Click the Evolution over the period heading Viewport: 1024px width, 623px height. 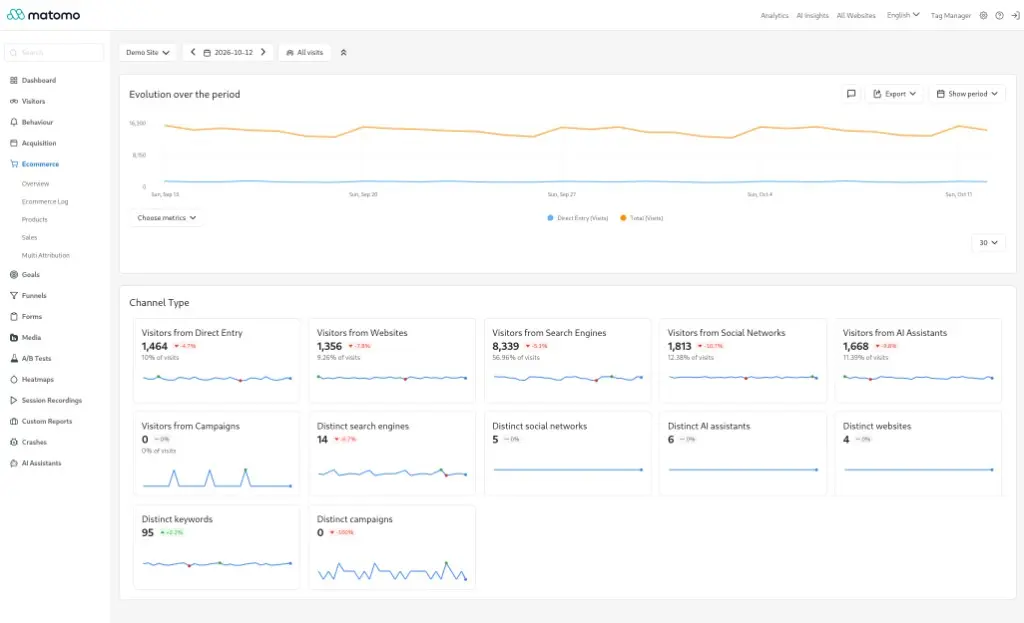coord(185,94)
